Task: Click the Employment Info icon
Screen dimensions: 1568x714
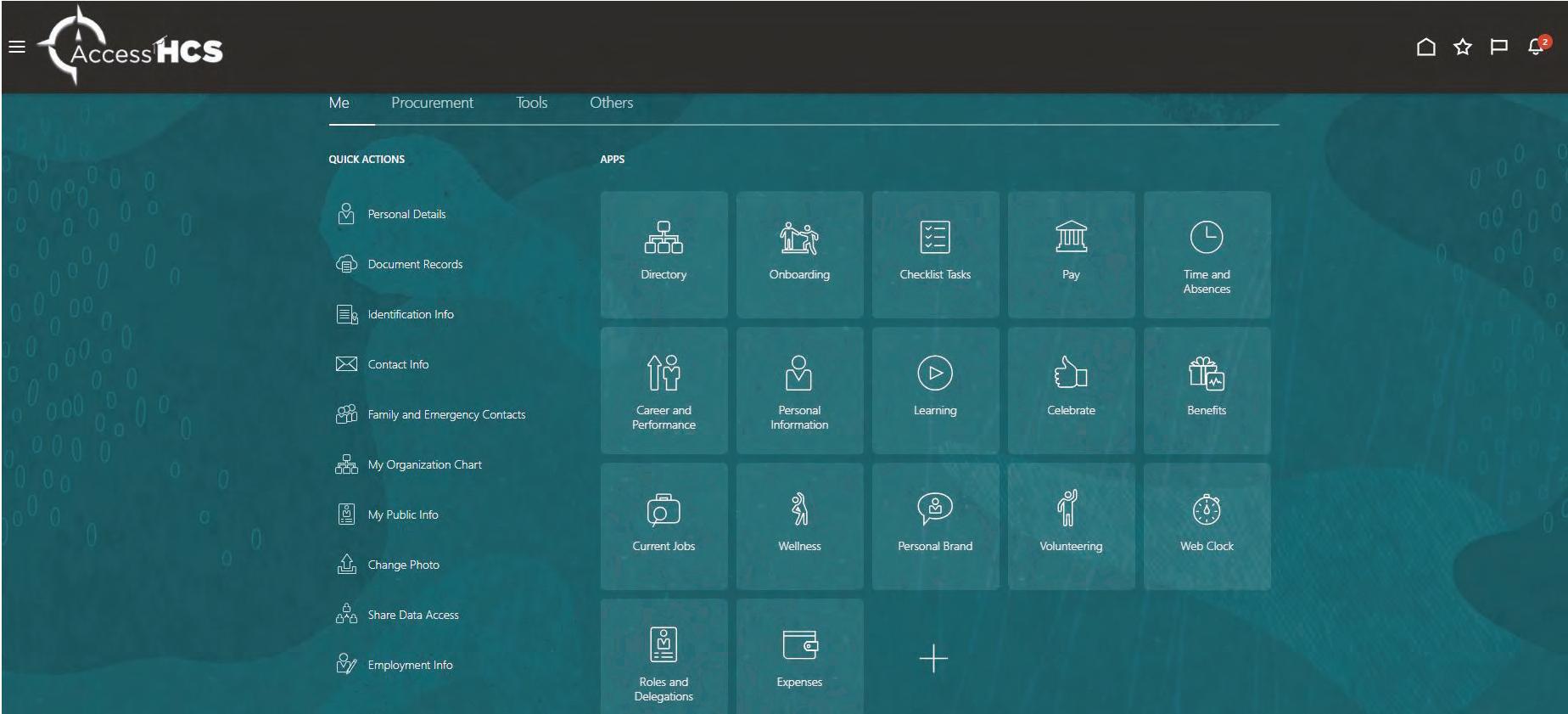Action: click(x=346, y=664)
